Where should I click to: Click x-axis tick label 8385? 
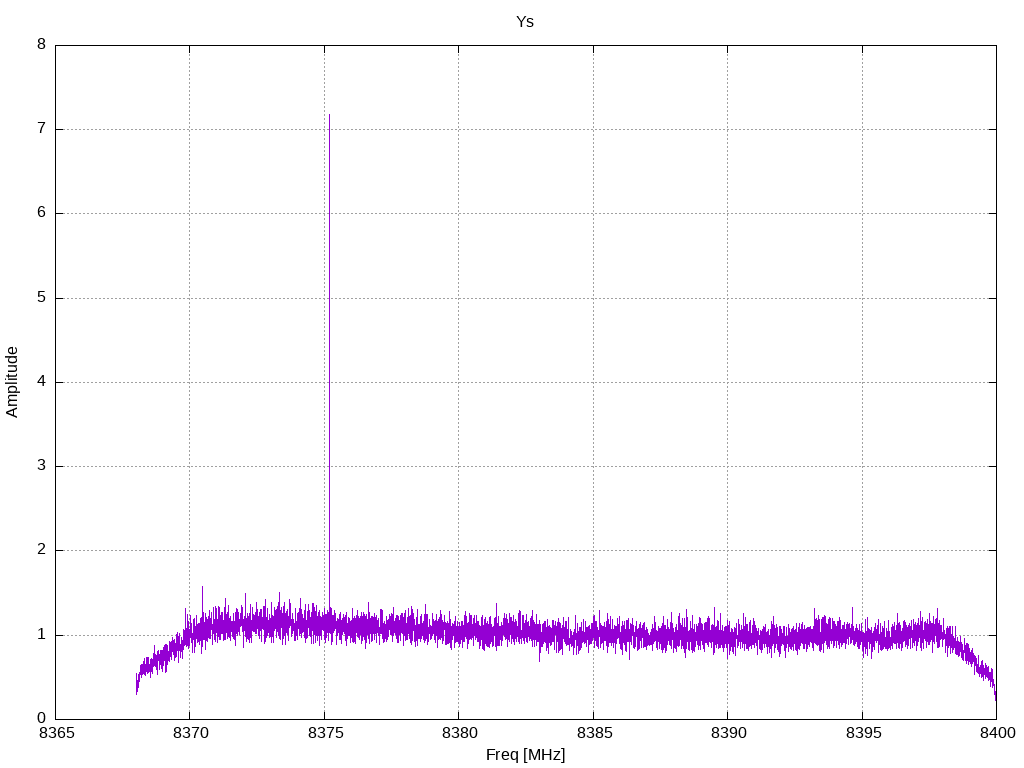[594, 733]
